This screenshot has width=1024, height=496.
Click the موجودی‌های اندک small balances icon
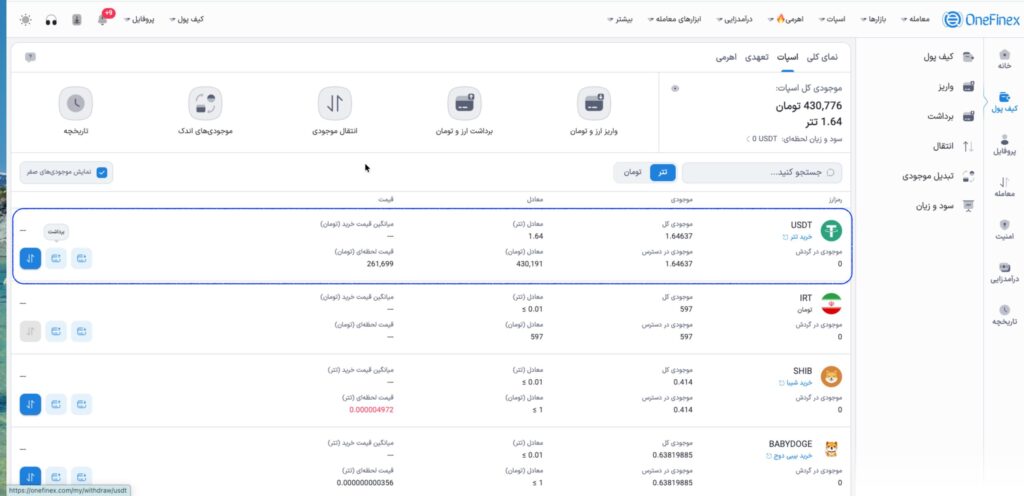205,103
